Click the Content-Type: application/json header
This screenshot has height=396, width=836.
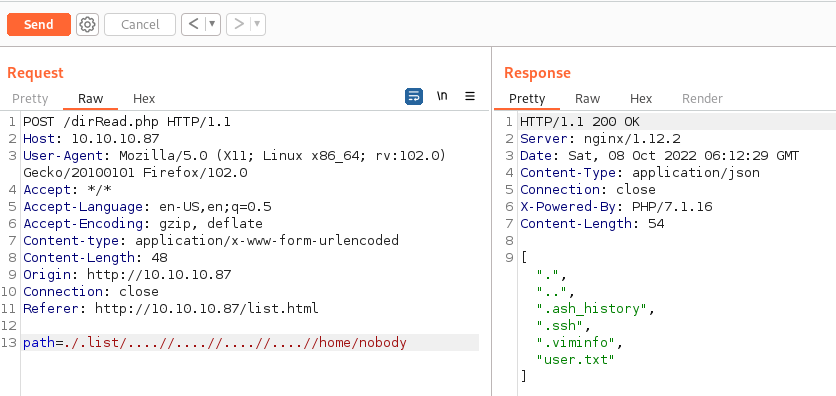640,173
